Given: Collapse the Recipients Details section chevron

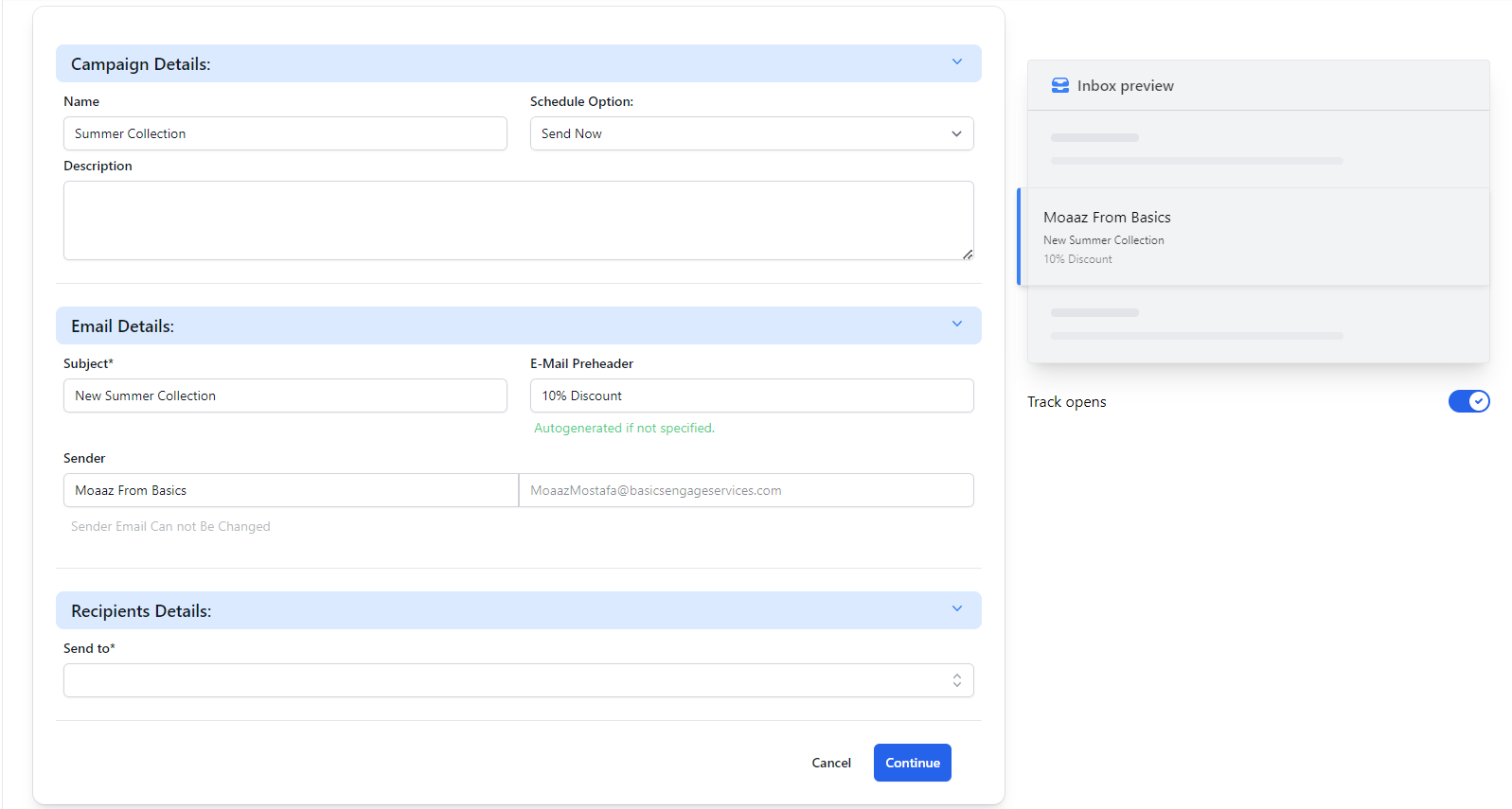Looking at the screenshot, I should 957,609.
